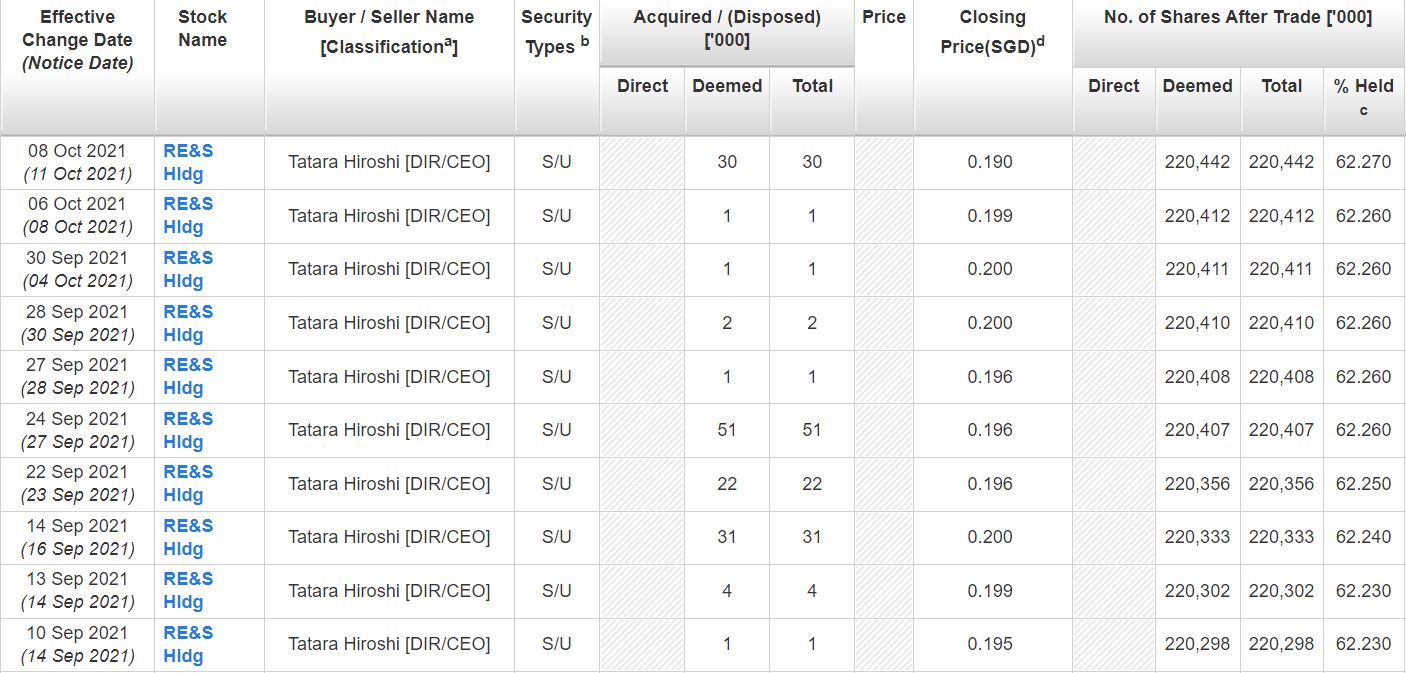Click RE&S Hldg link for 30 Sep 2021 trade
This screenshot has height=673, width=1406.
point(188,269)
